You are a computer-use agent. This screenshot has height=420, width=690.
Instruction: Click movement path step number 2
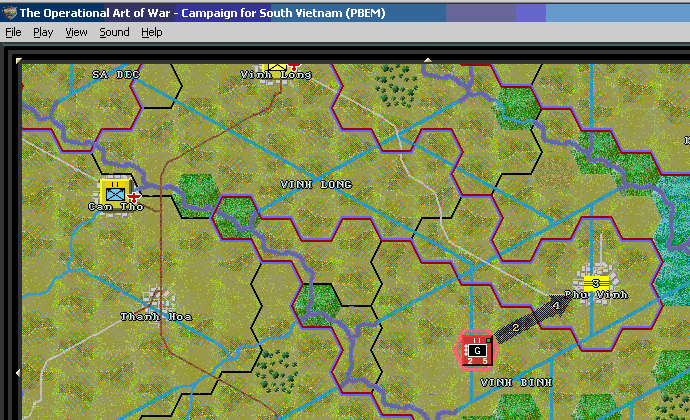(x=515, y=328)
